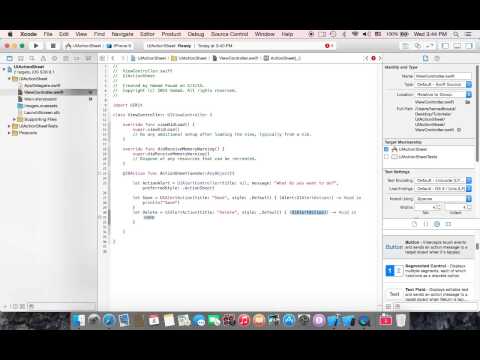This screenshot has width=480, height=360.
Task: Open the Code Snippet library
Action: coord(426,224)
